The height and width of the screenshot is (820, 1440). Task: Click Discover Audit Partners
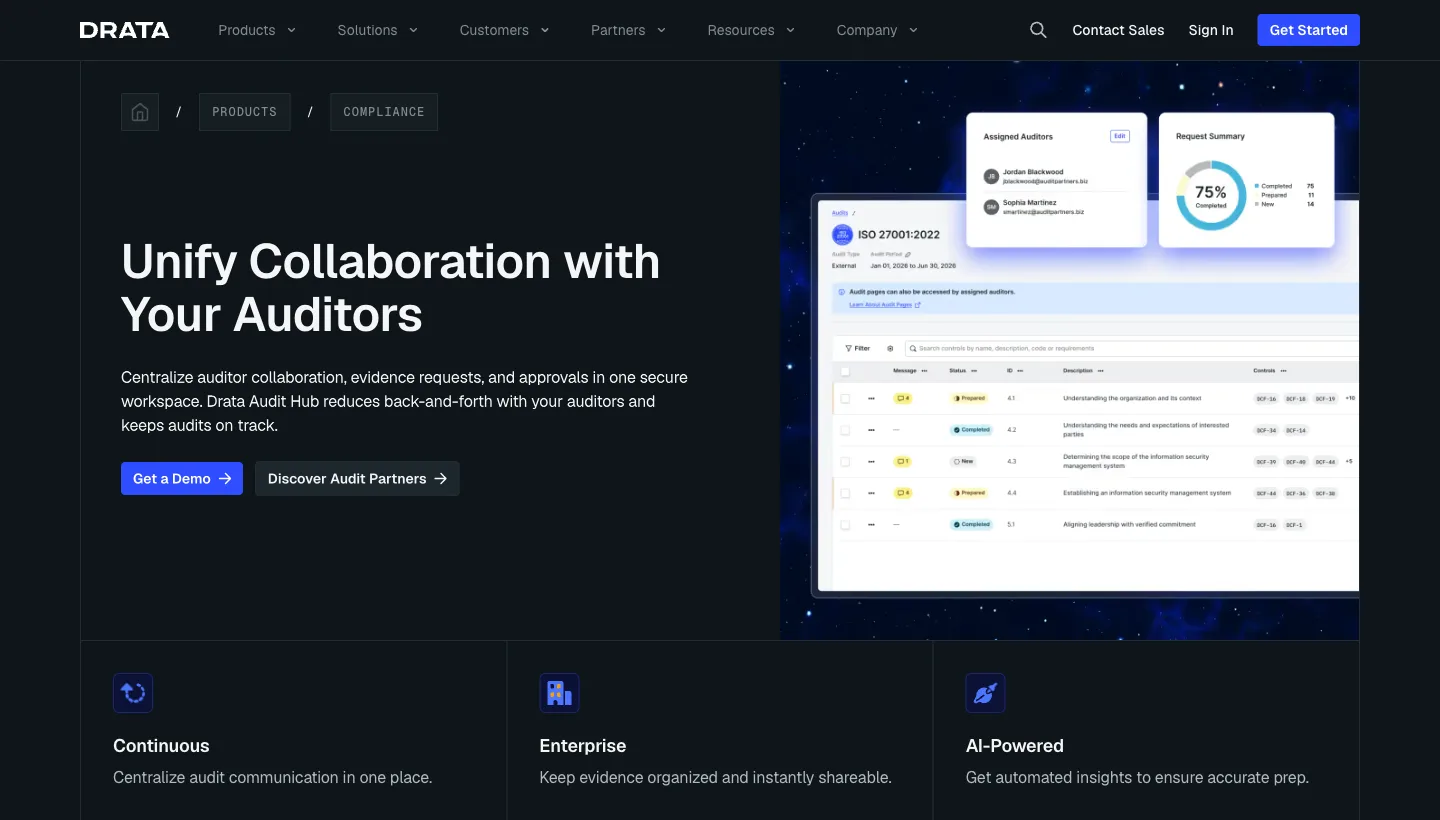pos(357,478)
